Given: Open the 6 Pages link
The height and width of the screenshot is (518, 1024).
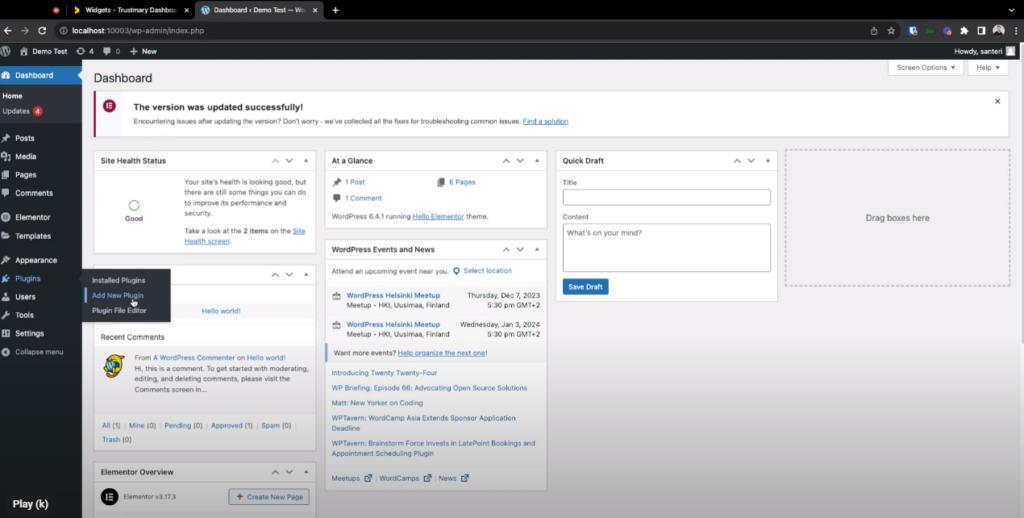Looking at the screenshot, I should [x=462, y=182].
